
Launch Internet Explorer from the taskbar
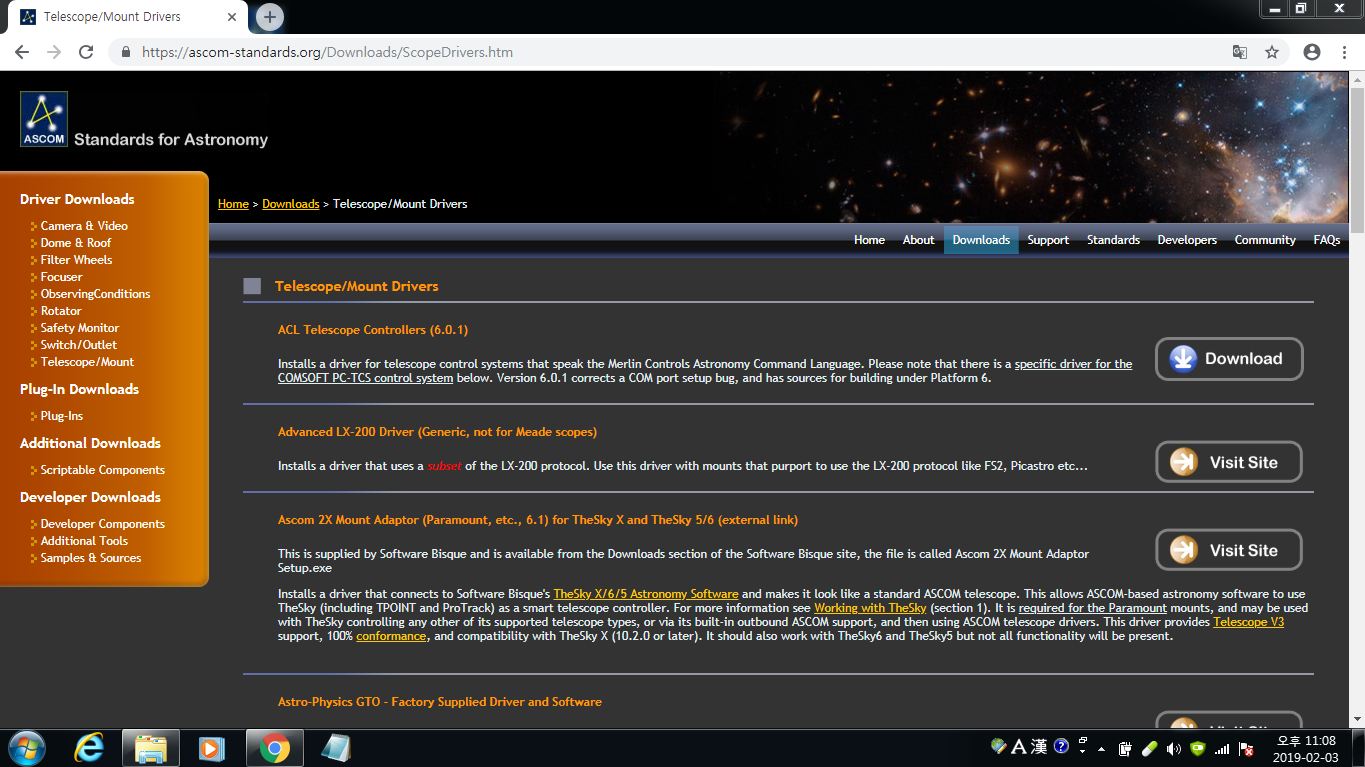click(89, 748)
